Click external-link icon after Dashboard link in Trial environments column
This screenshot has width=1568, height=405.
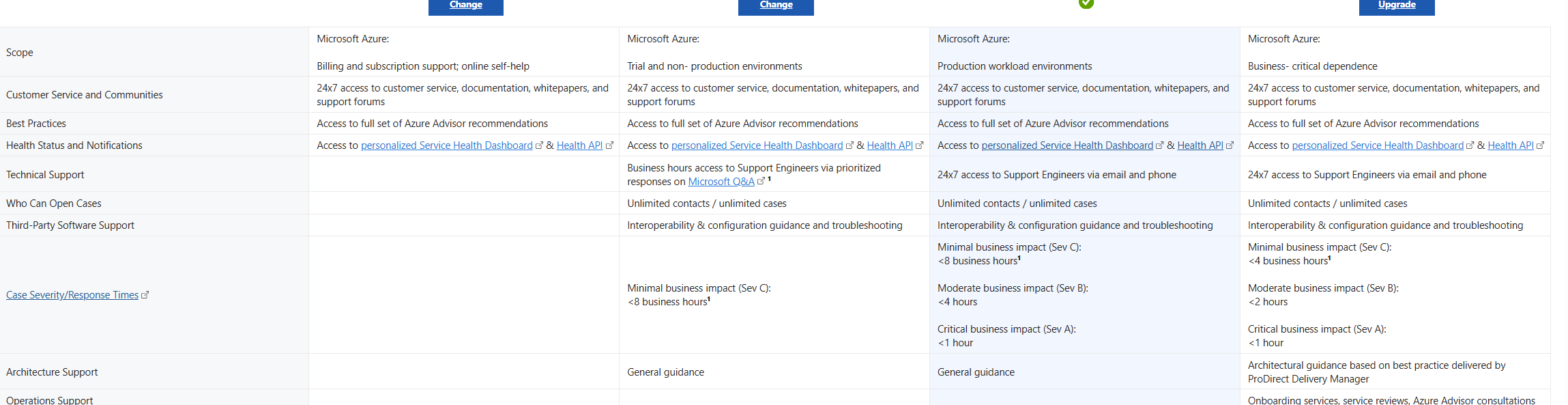coord(850,145)
